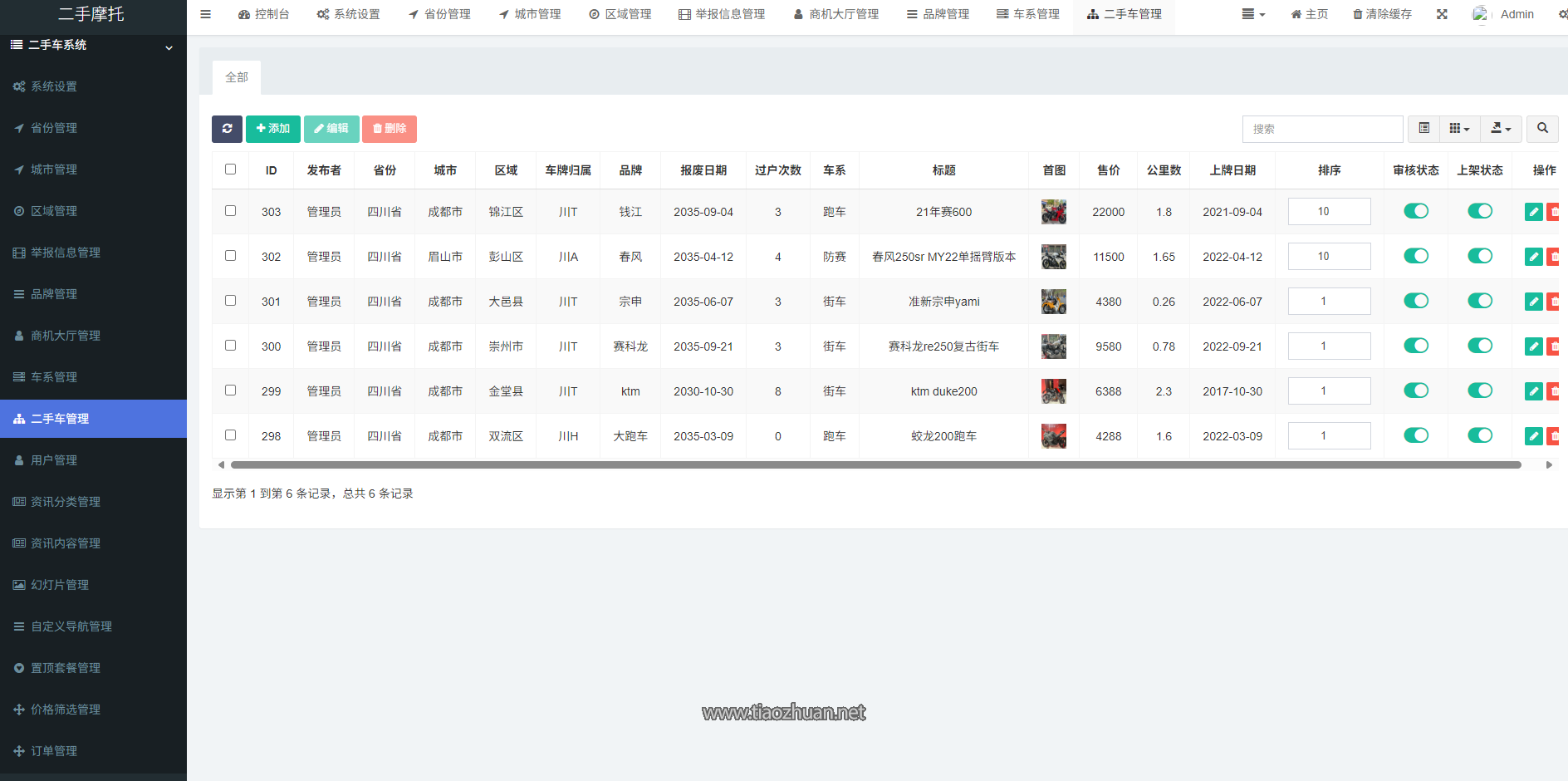This screenshot has height=781, width=1568.
Task: Check the checkbox for row 302
Action: click(x=230, y=256)
